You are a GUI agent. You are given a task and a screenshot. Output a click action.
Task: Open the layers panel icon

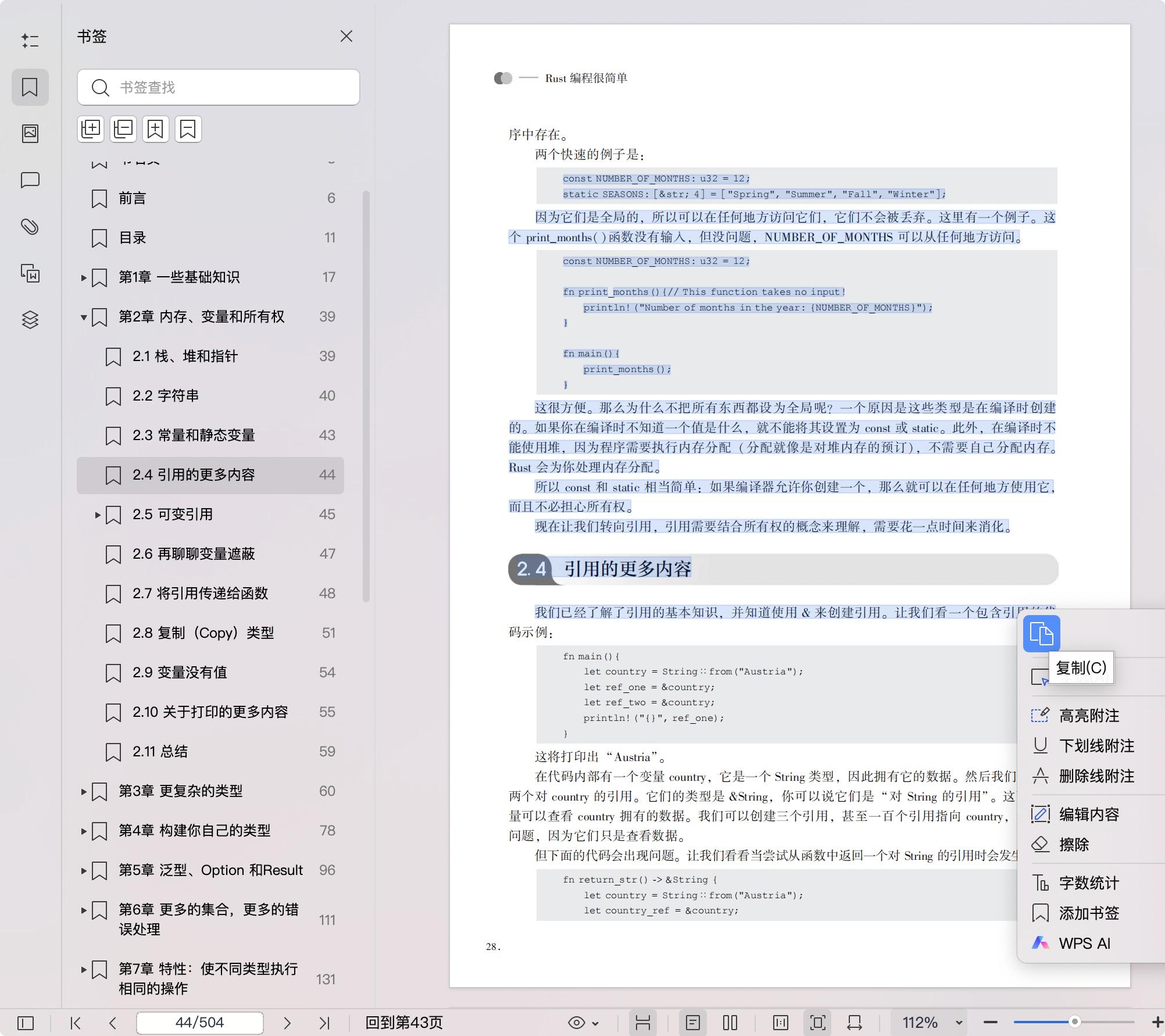30,320
